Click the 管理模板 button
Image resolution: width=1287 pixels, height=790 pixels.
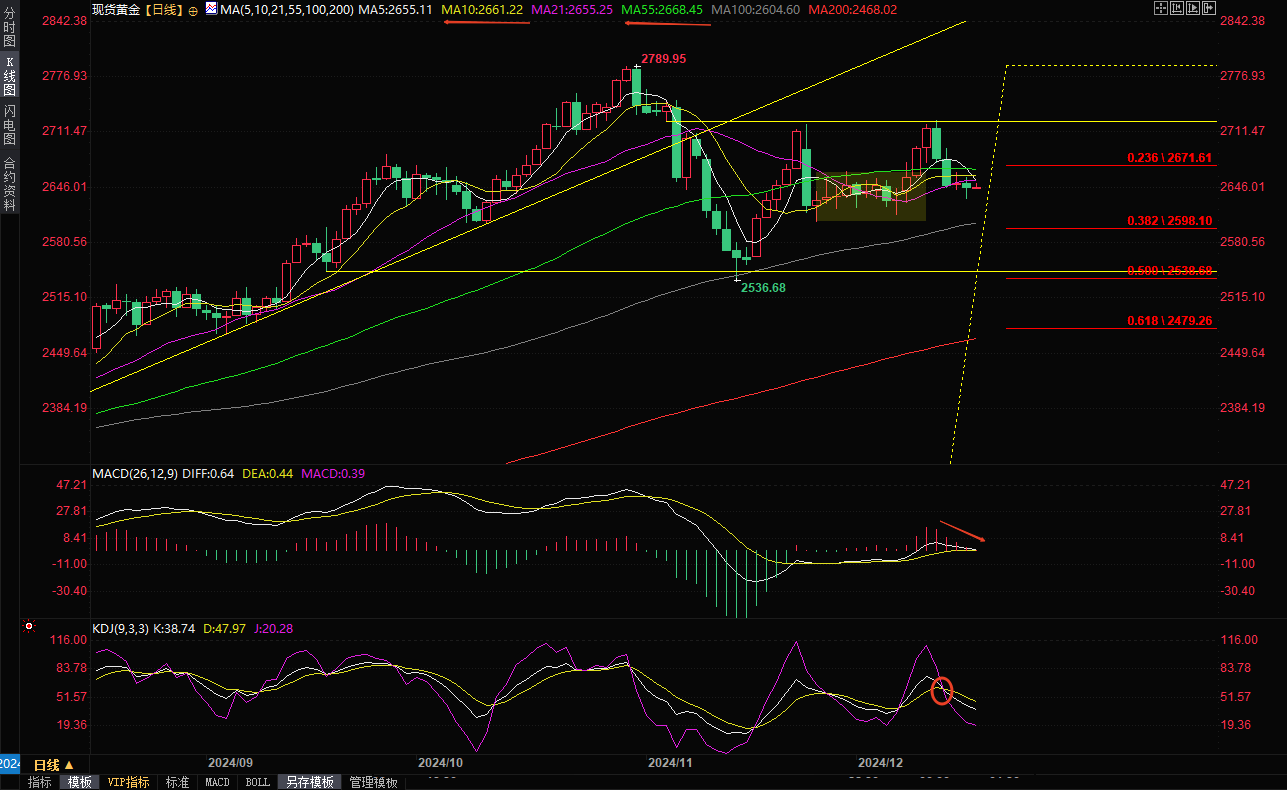point(374,782)
